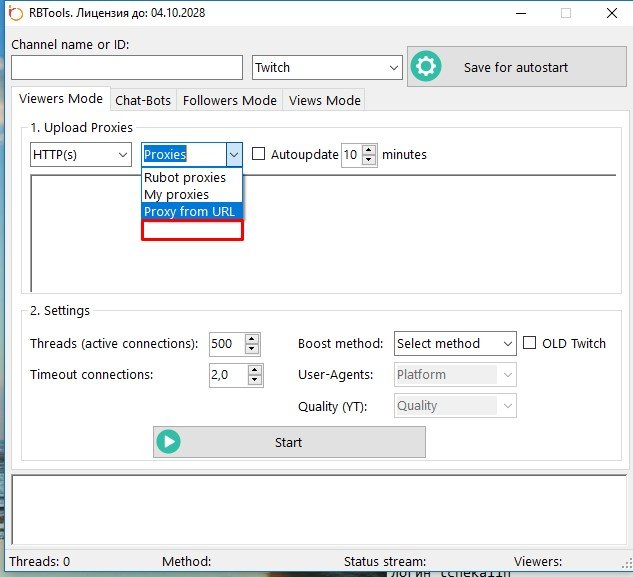The height and width of the screenshot is (577, 633).
Task: Click Save for autostart button
Action: [x=515, y=67]
